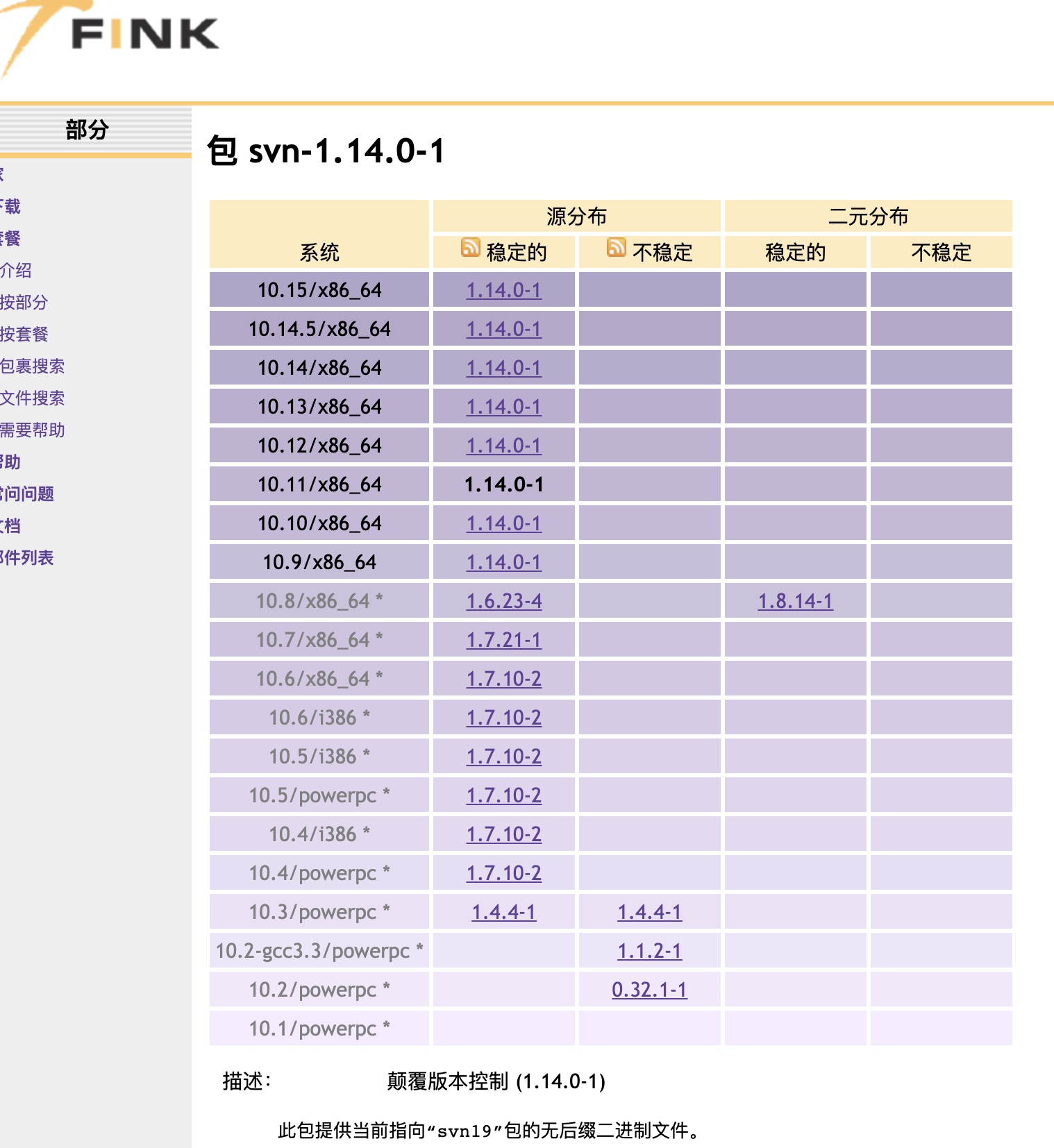This screenshot has width=1054, height=1148.
Task: Open 1.7.10-2 link for 10.5/powerpc
Action: coord(503,795)
